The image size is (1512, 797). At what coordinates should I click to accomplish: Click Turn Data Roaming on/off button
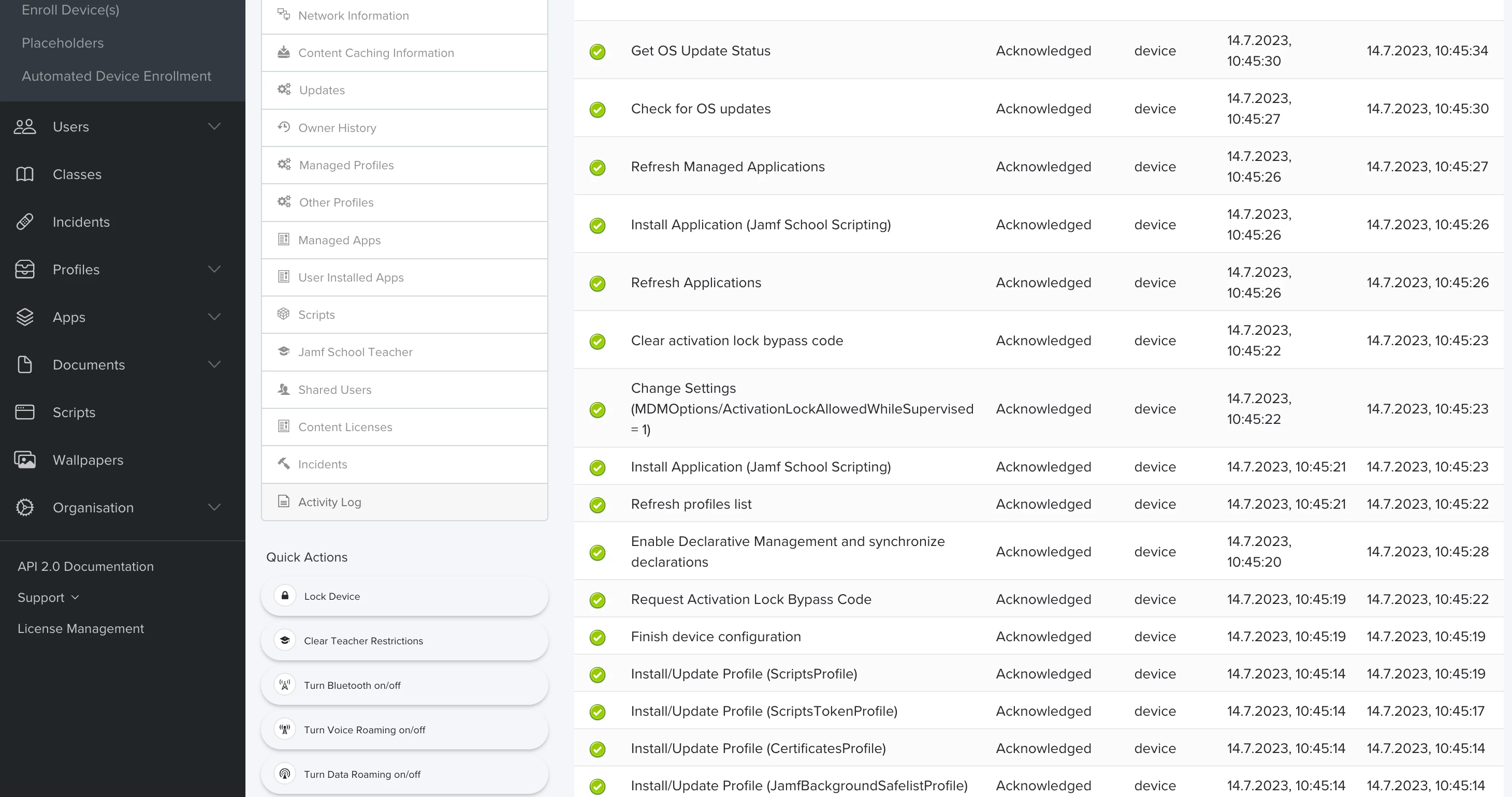(x=404, y=774)
